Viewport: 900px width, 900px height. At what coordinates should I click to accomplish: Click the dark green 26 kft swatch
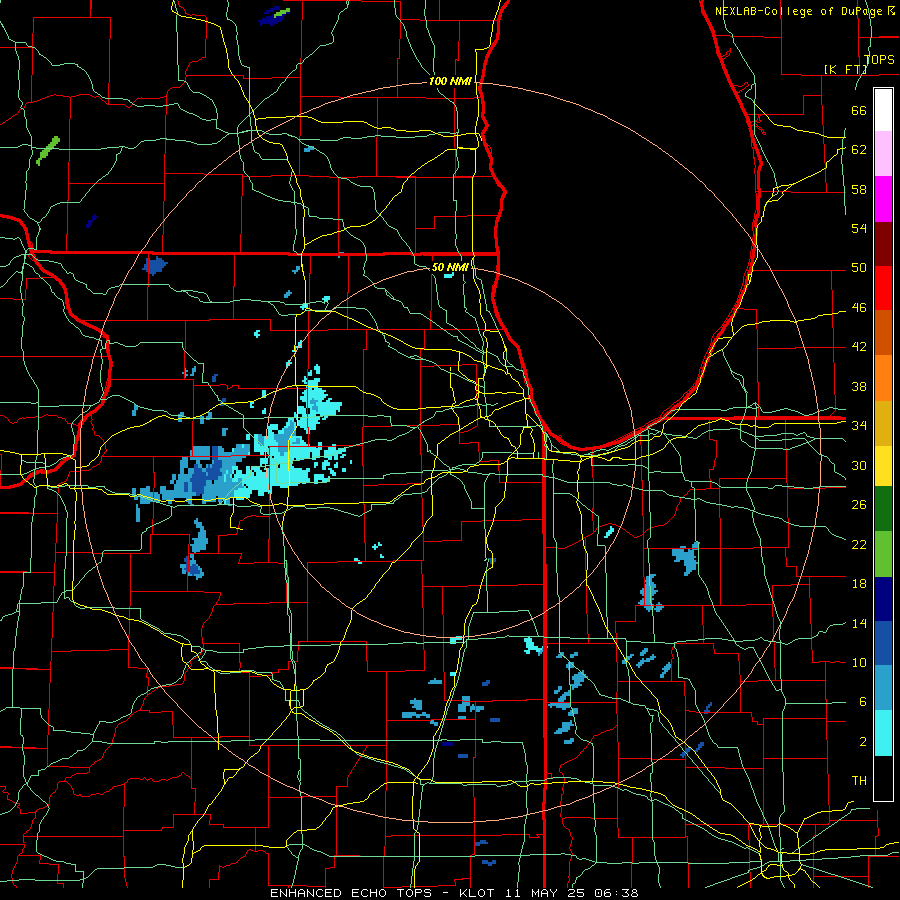pyautogui.click(x=883, y=509)
